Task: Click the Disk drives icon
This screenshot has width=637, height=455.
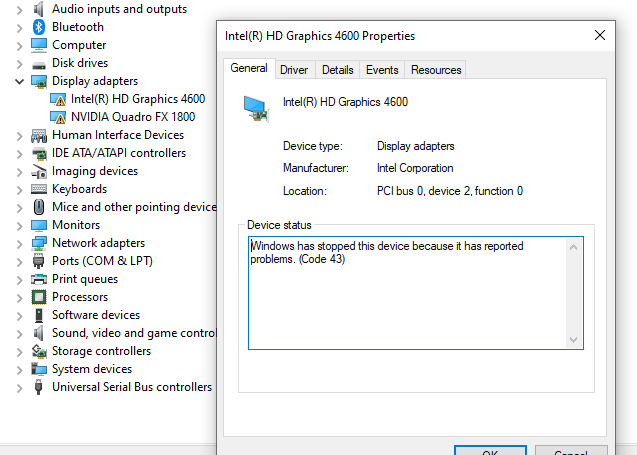Action: pyautogui.click(x=39, y=65)
